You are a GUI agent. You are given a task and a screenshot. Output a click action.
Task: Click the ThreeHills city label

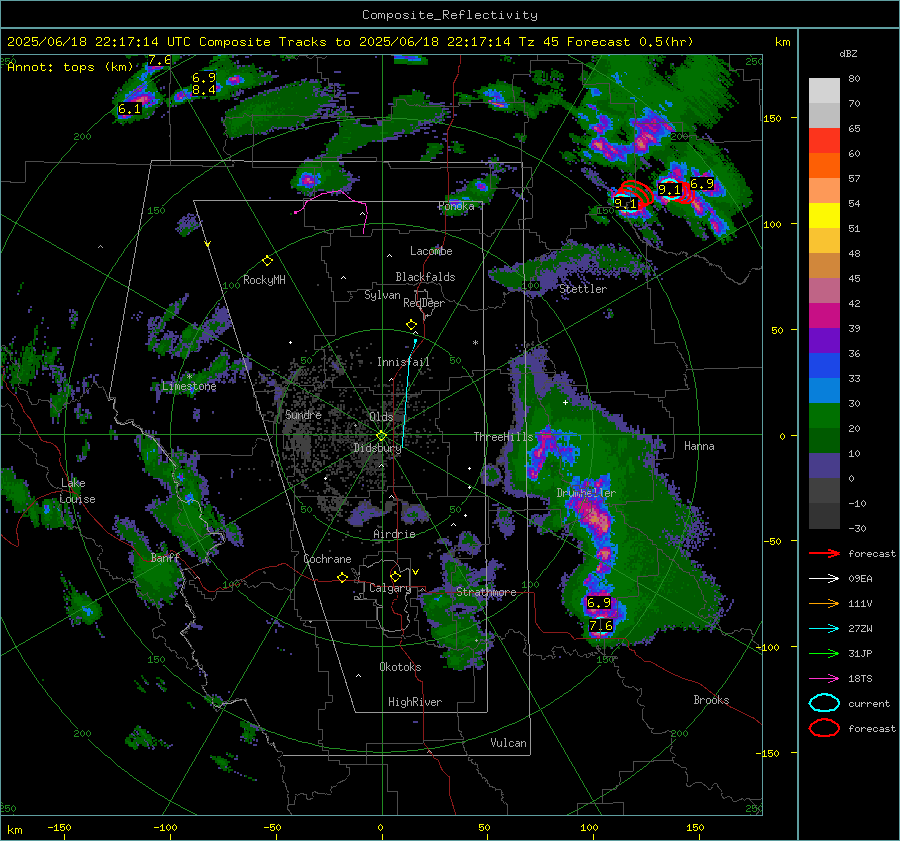[503, 437]
